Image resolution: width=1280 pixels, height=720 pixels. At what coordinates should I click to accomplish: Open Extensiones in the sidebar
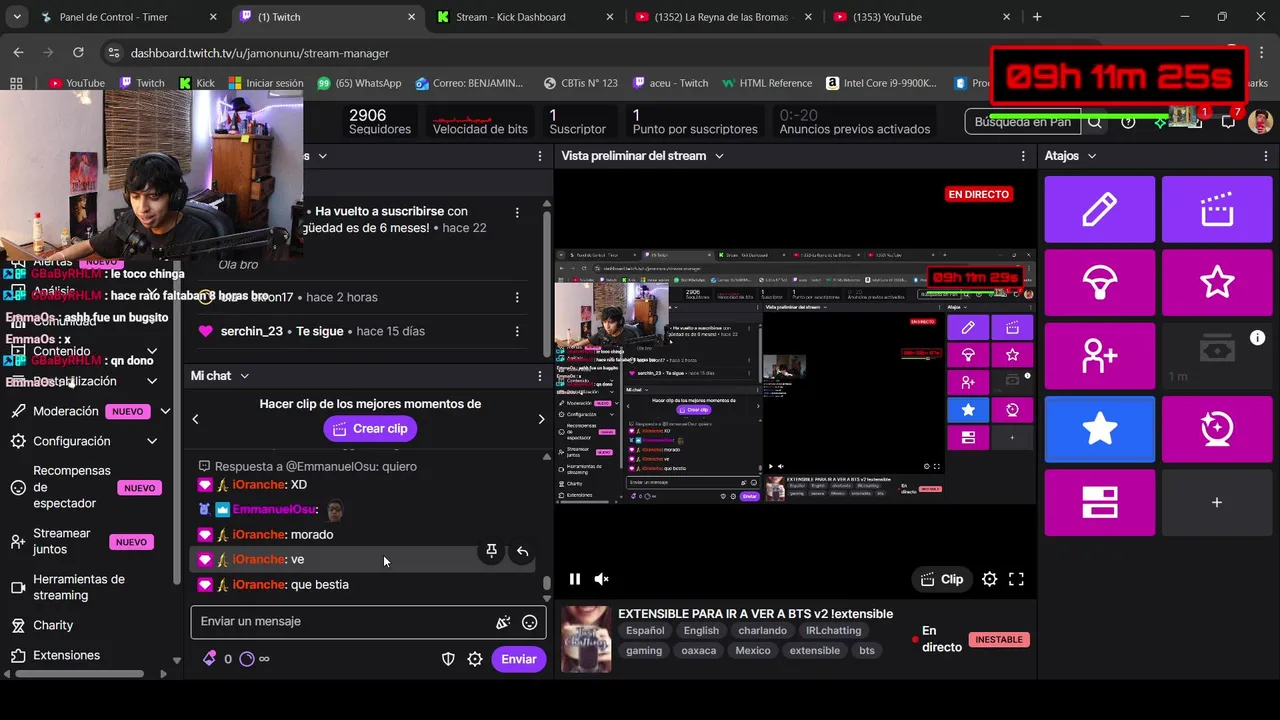click(x=66, y=655)
